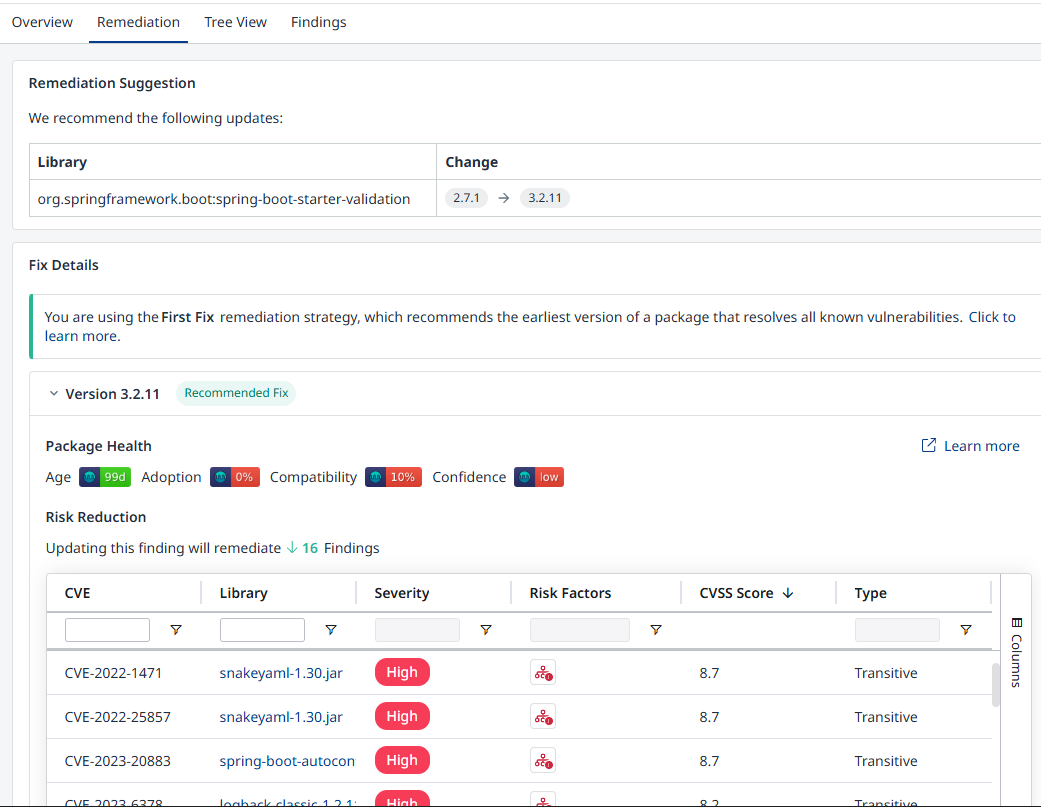Screen dimensions: 1041x807
Task: Open the Findings tab
Action: 318,22
